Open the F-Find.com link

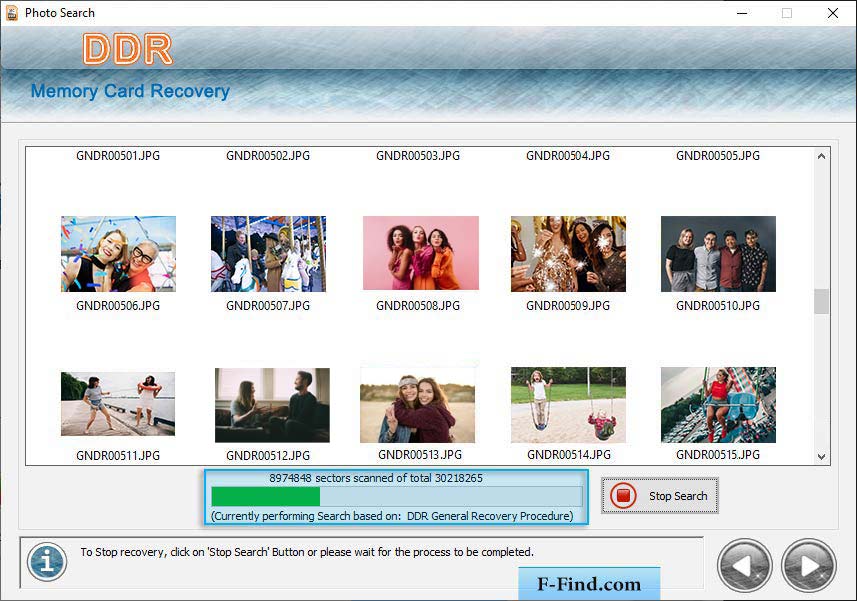click(589, 584)
